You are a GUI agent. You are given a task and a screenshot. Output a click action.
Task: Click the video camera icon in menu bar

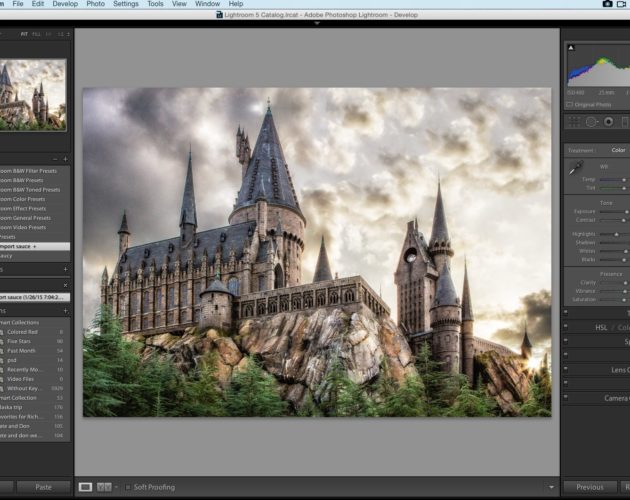click(x=622, y=4)
